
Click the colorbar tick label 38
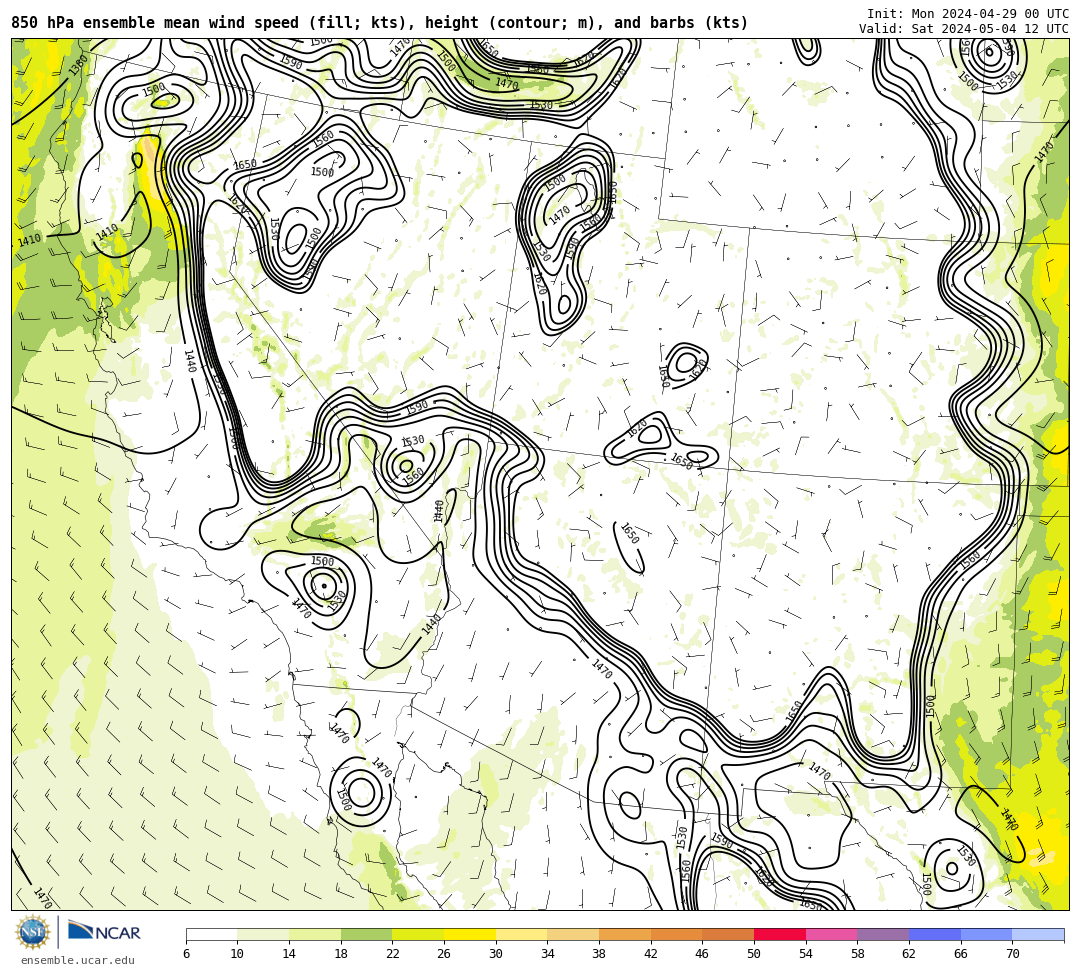[x=599, y=954]
